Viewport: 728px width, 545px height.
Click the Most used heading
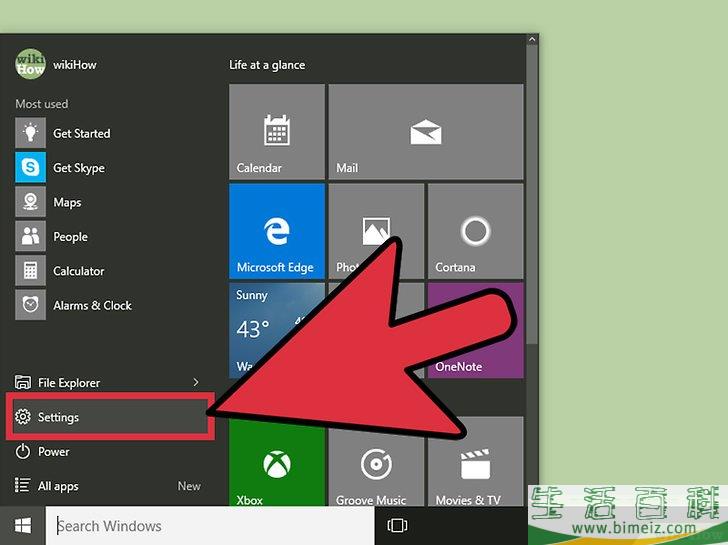pos(42,104)
